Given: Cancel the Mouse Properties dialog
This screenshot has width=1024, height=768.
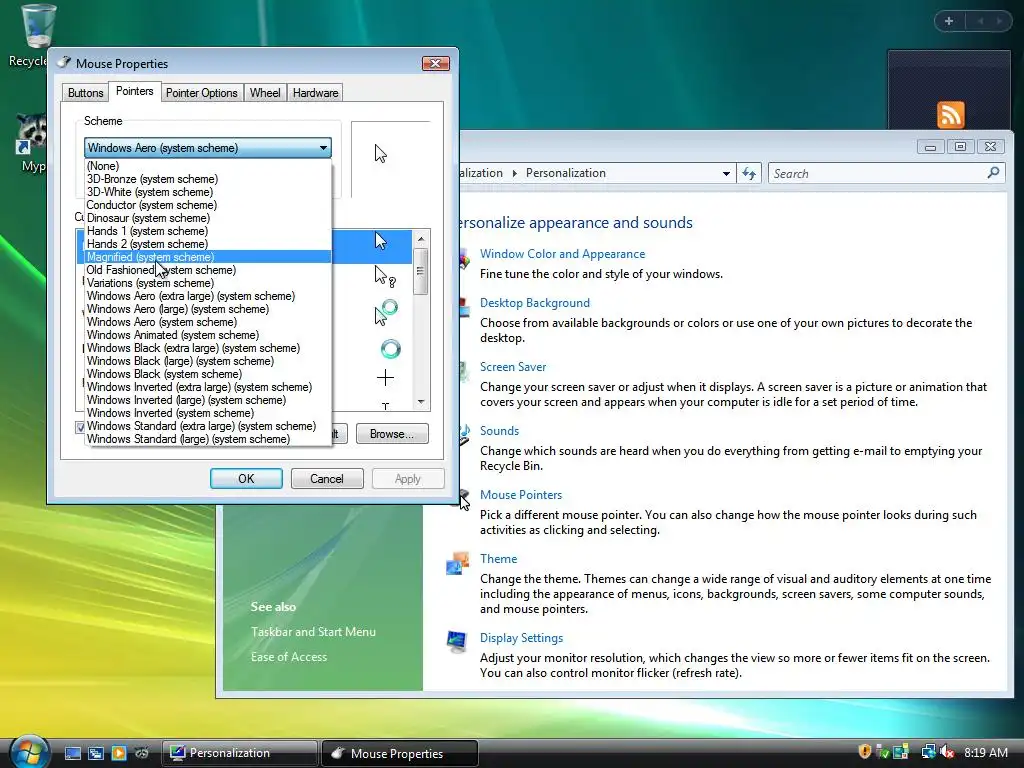Looking at the screenshot, I should coord(327,479).
